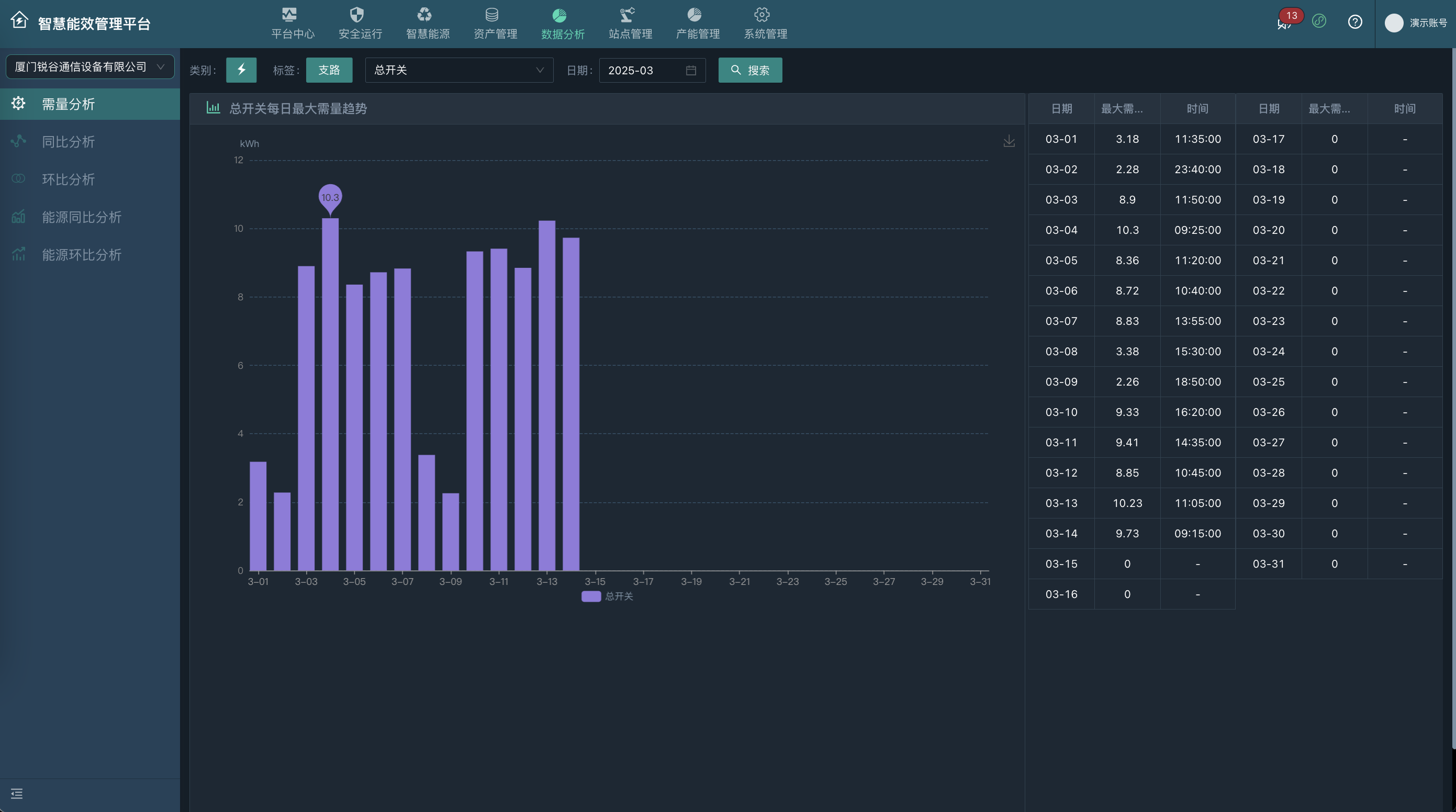The width and height of the screenshot is (1456, 812).
Task: Open the 总开关 branch dropdown
Action: 458,70
